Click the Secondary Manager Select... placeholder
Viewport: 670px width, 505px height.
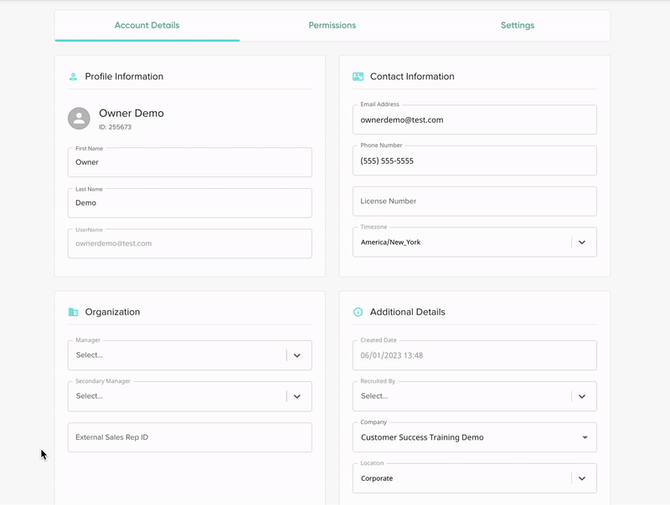[89, 396]
